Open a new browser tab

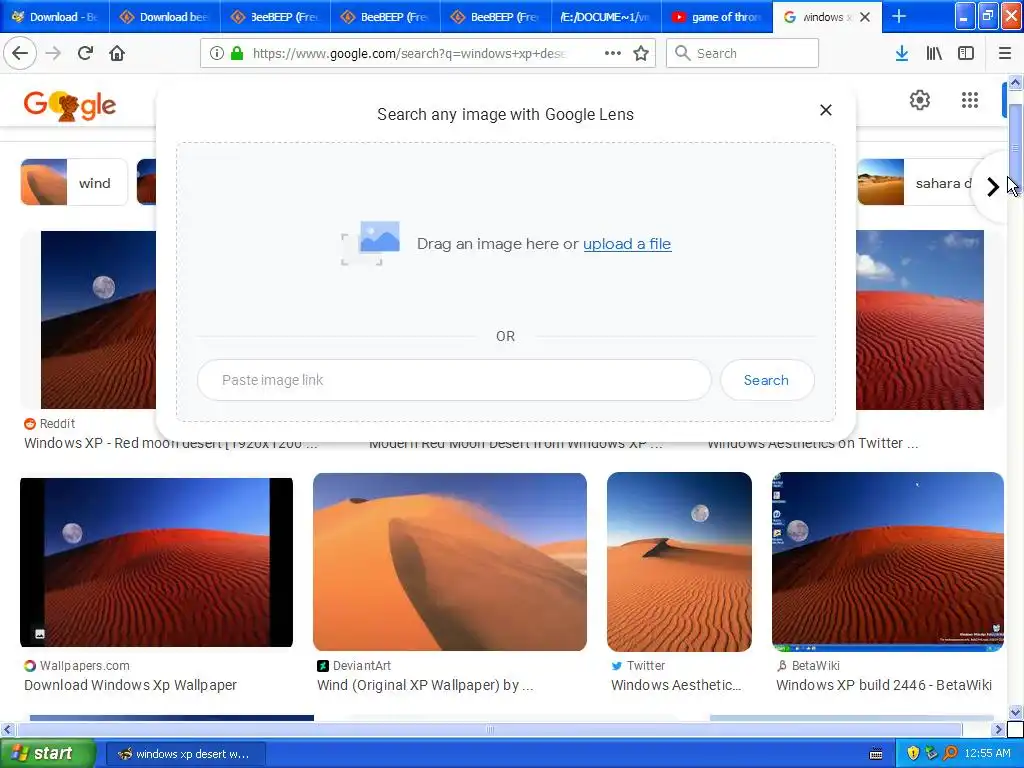899,17
